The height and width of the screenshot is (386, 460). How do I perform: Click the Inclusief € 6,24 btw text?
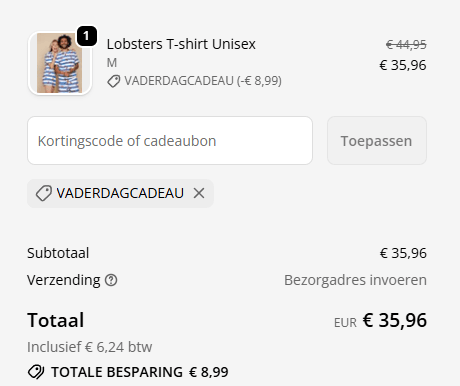tap(90, 347)
